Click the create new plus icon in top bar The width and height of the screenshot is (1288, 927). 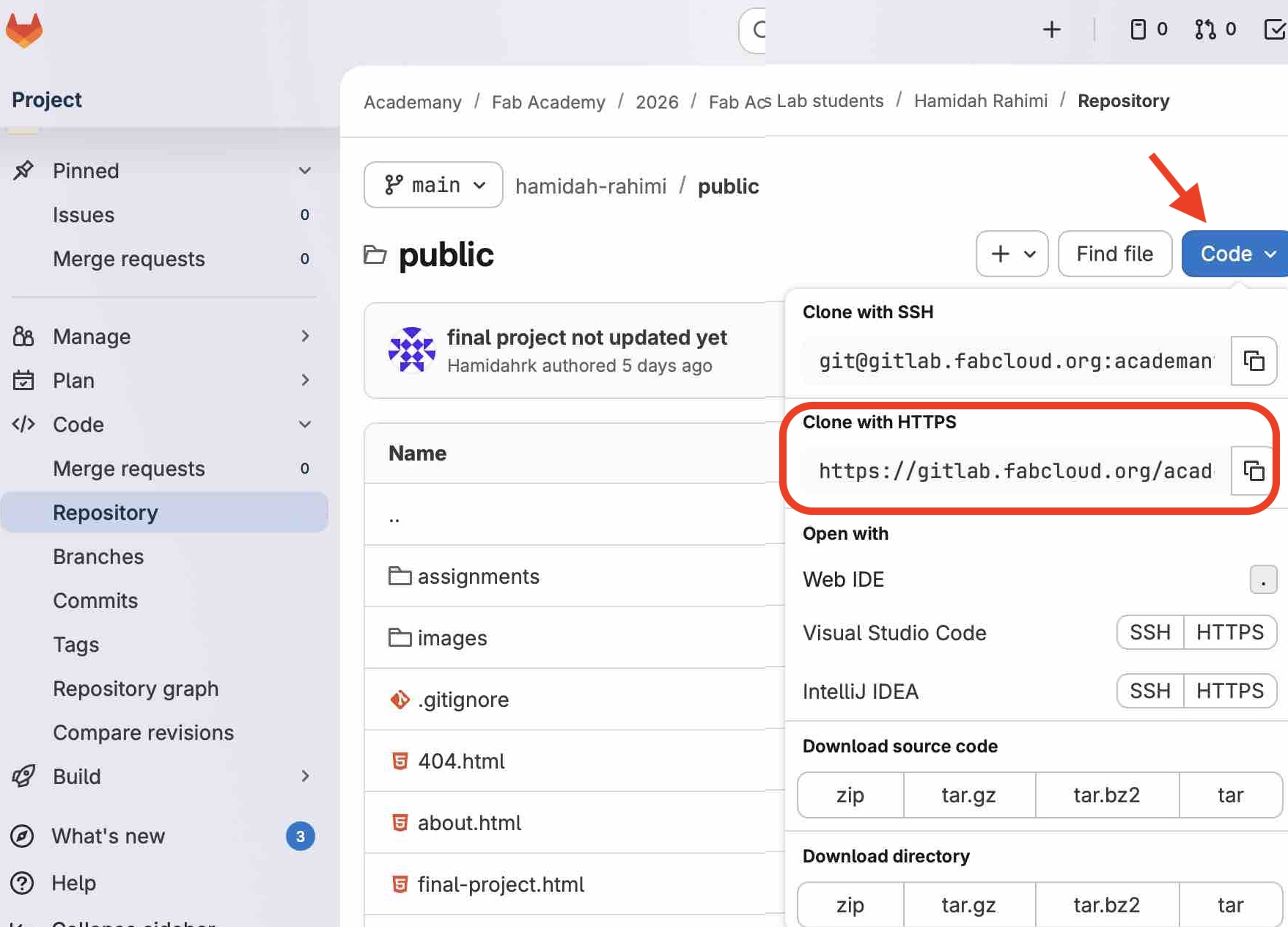click(1051, 29)
